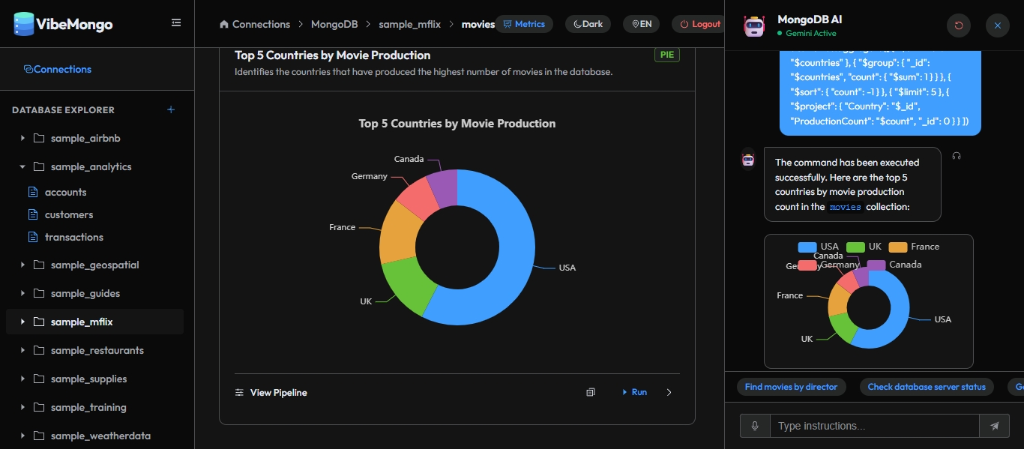
Task: Reset the AI chat with refresh icon
Action: tap(959, 25)
